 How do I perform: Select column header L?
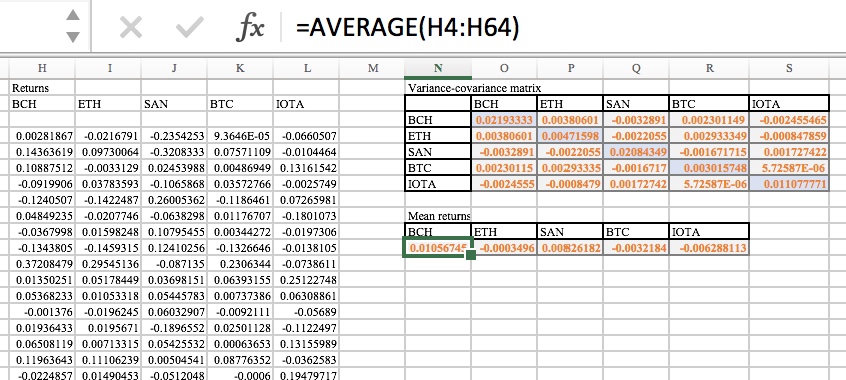(x=306, y=68)
